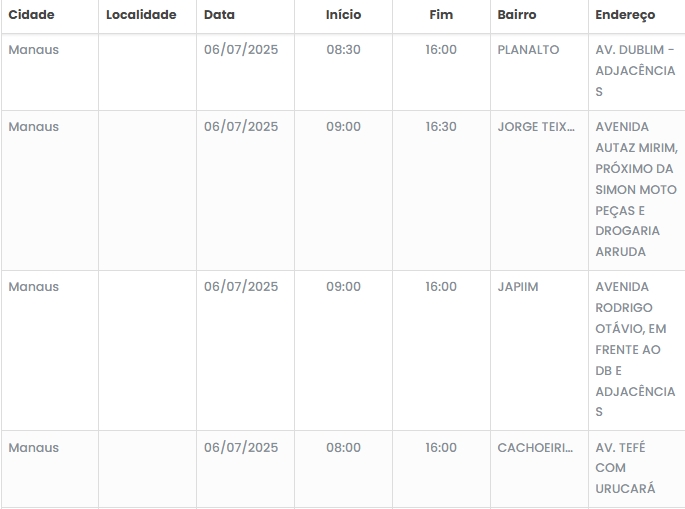
Task: Click the Data column header
Action: pos(219,15)
